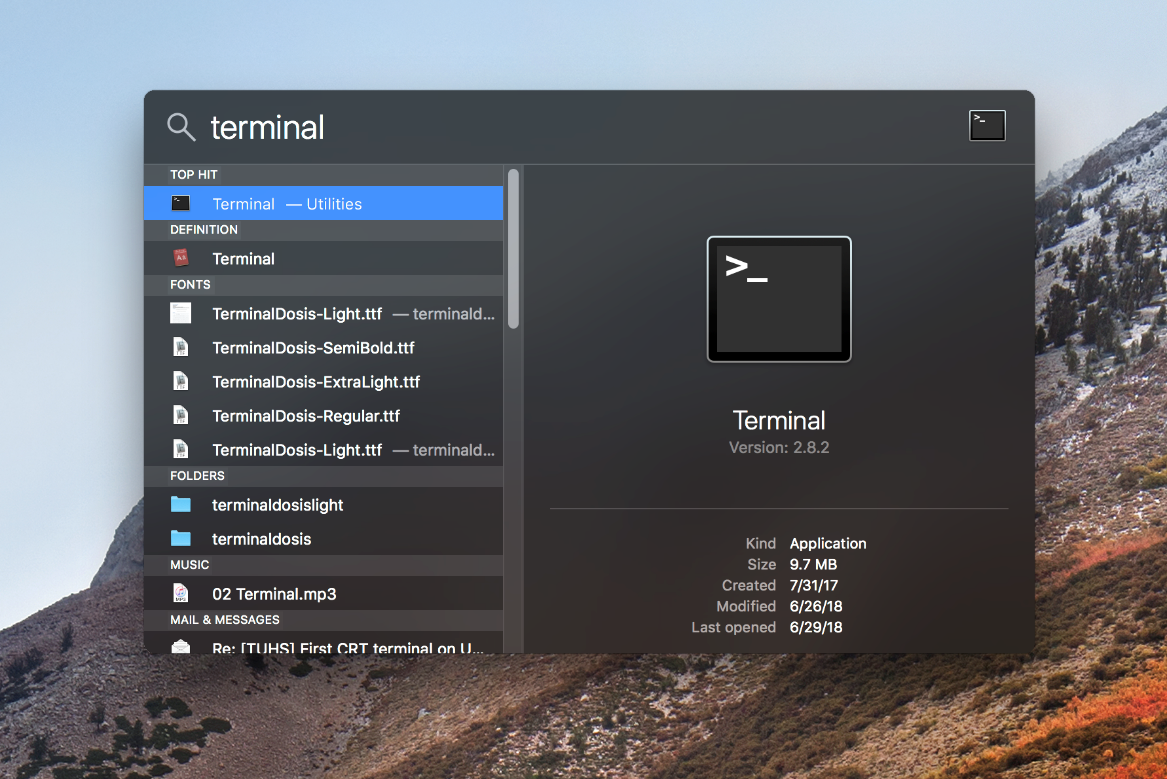
Task: Select the TerminalDosis-ExtraLight.ttf font result
Action: coord(324,382)
